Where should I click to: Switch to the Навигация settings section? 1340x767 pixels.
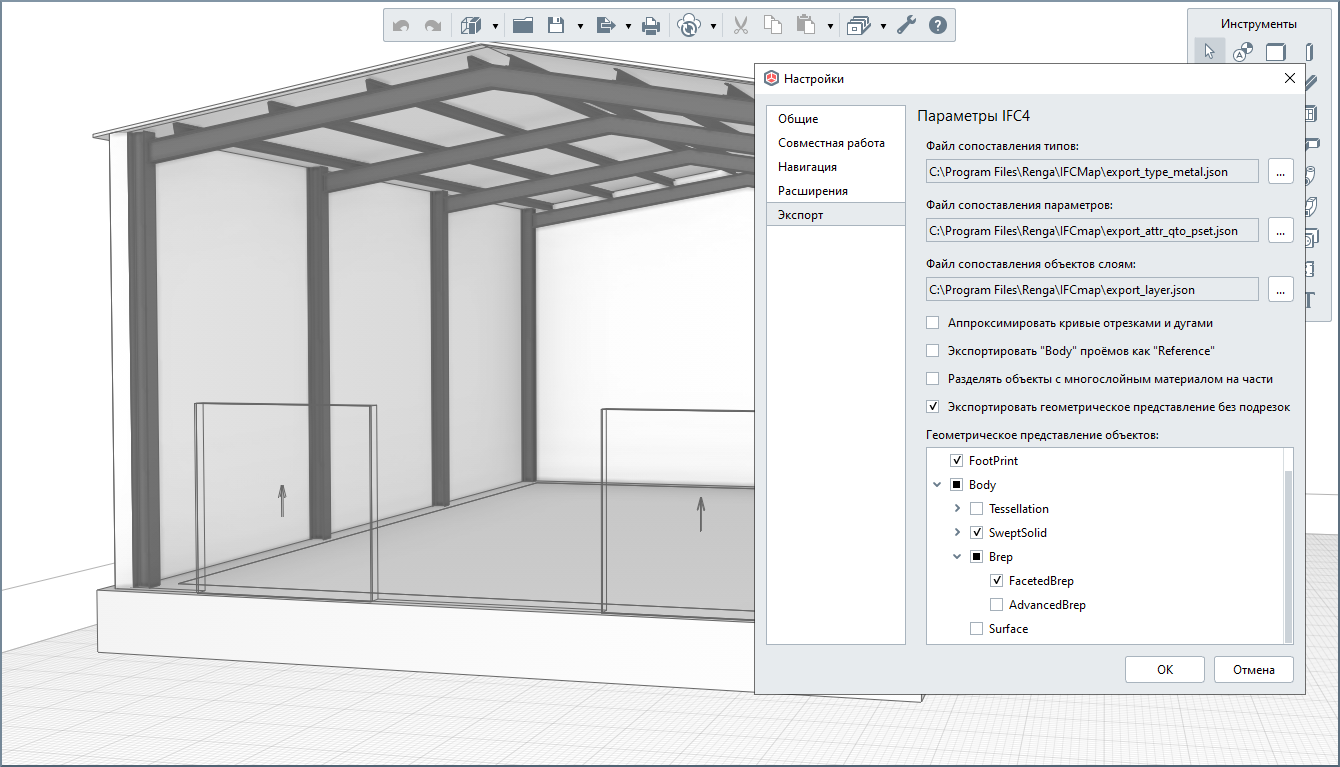pyautogui.click(x=807, y=167)
